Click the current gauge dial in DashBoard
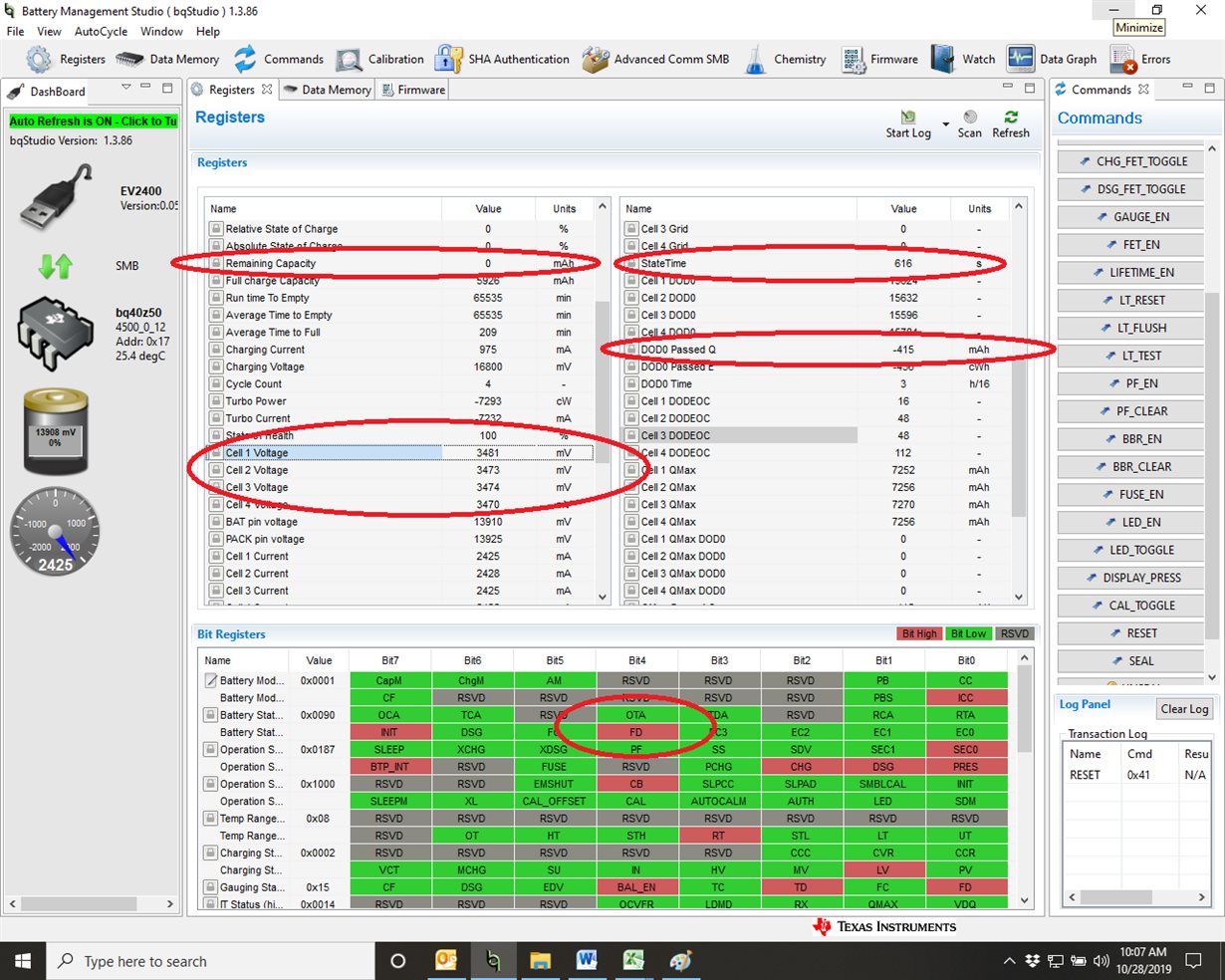 click(x=56, y=533)
